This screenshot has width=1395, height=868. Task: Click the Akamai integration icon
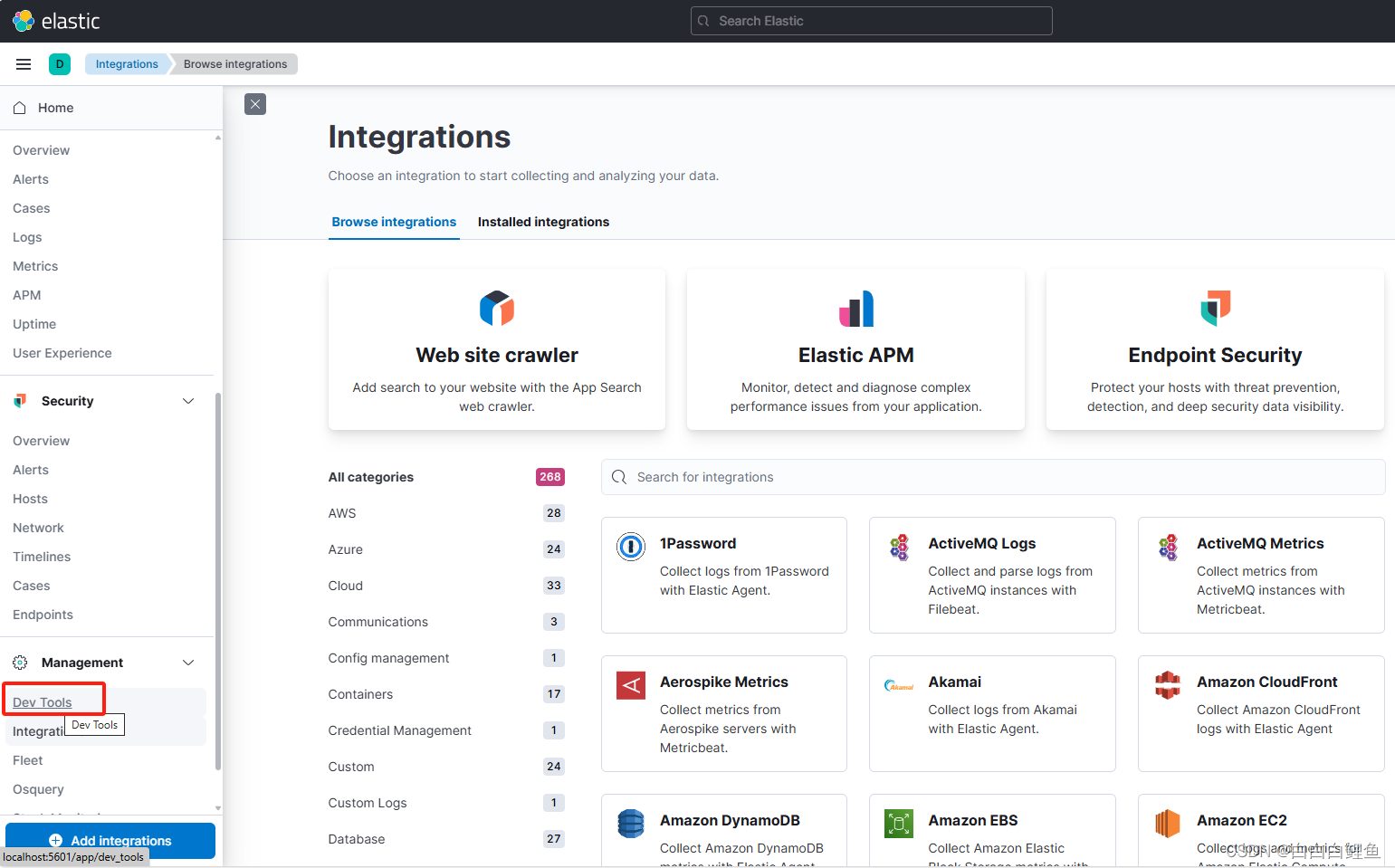[x=899, y=685]
